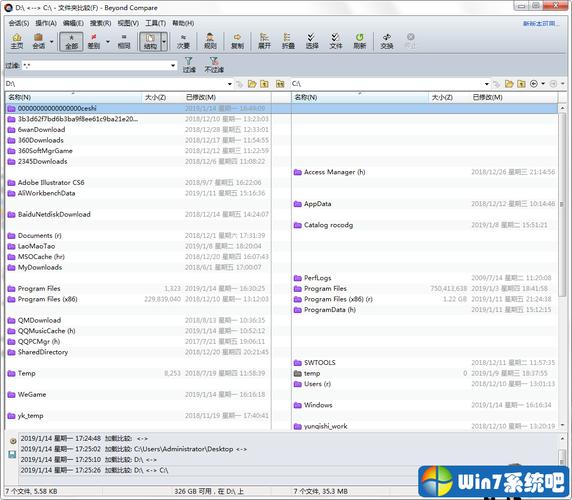Click the double-folder icon between the path bars
The height and width of the screenshot is (500, 572).
pos(280,84)
